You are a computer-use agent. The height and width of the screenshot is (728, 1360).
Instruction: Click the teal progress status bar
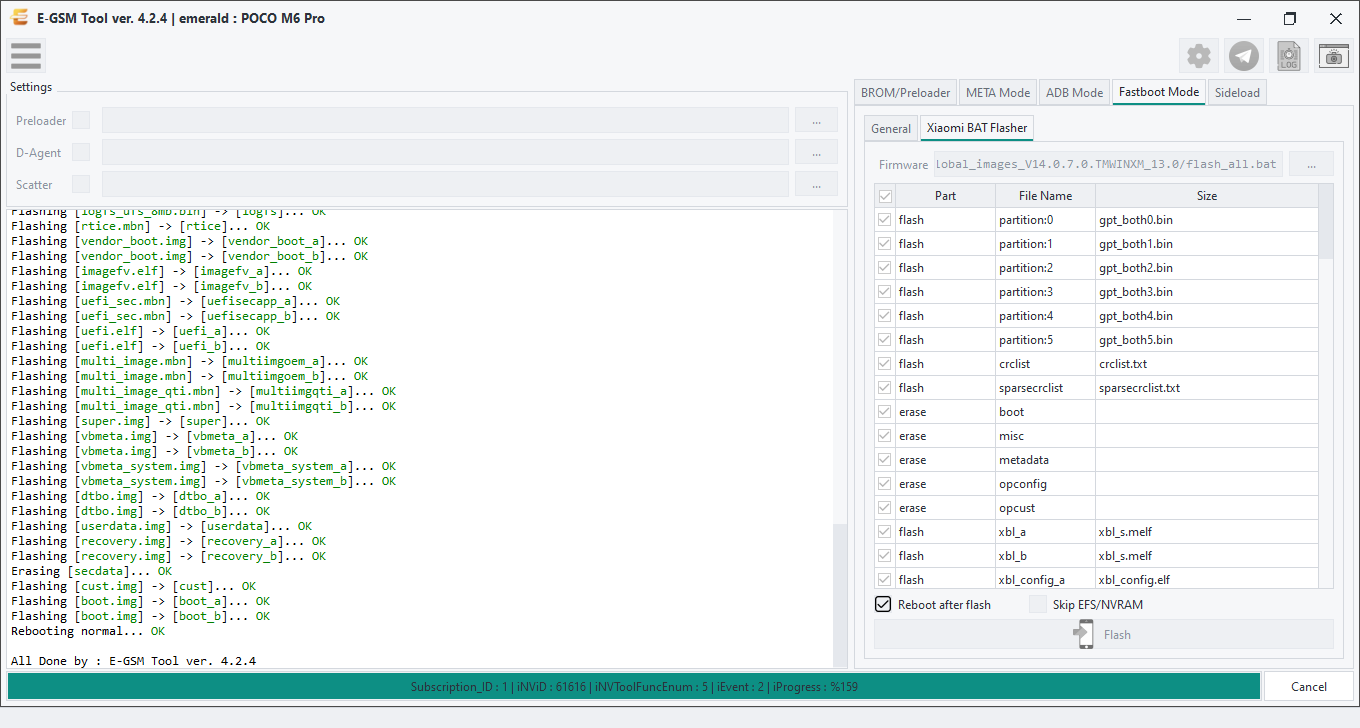(x=634, y=686)
